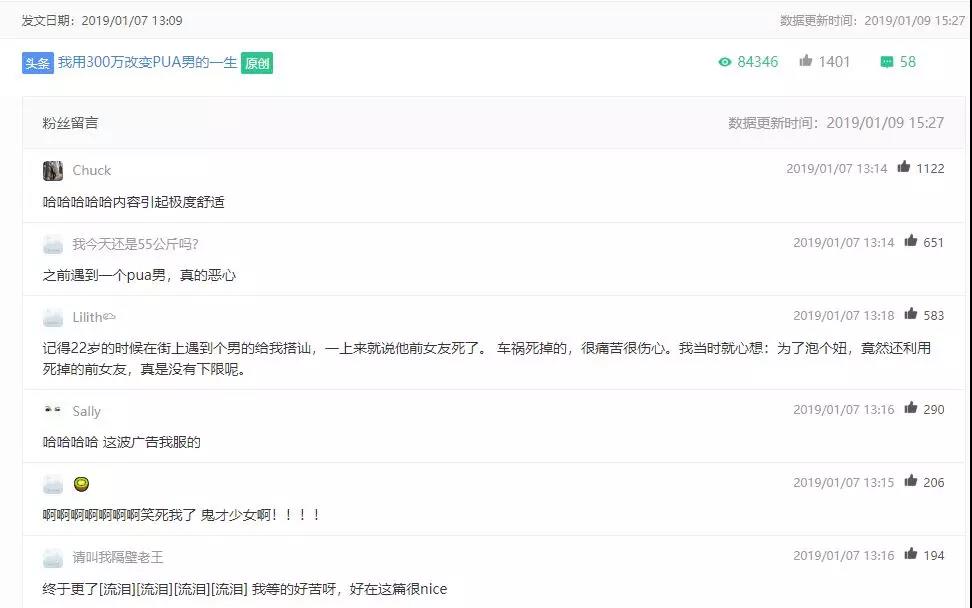The height and width of the screenshot is (608, 972).
Task: Click comment 哈哈哈哈 这波广告我服的
Action: click(x=122, y=443)
